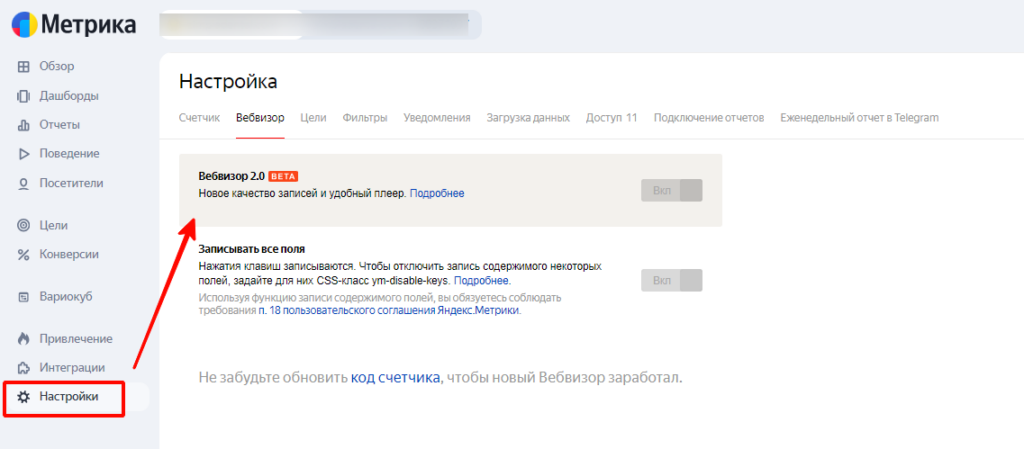This screenshot has width=1024, height=449.
Task: Open Конверсии via the percent icon
Action: point(24,254)
